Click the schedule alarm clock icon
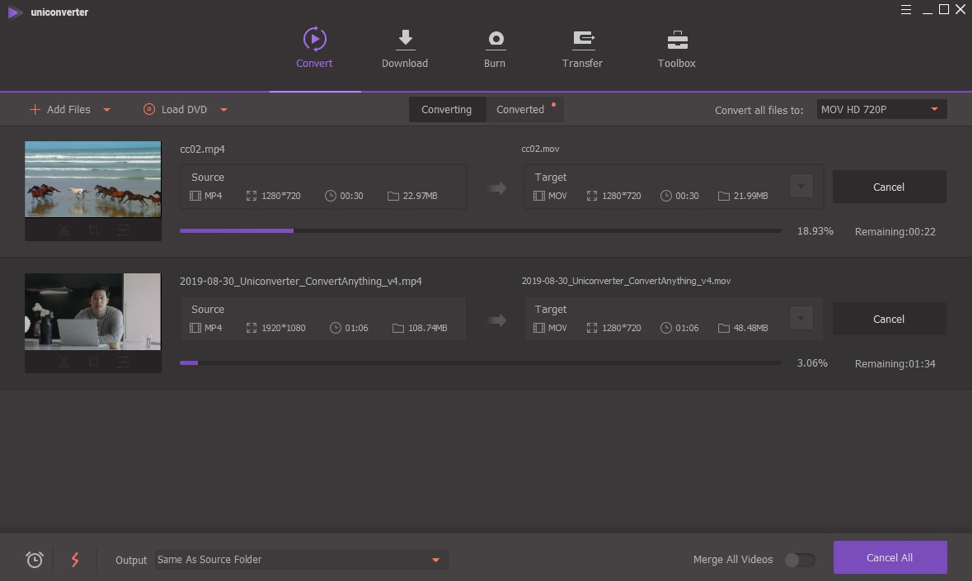 pos(34,560)
